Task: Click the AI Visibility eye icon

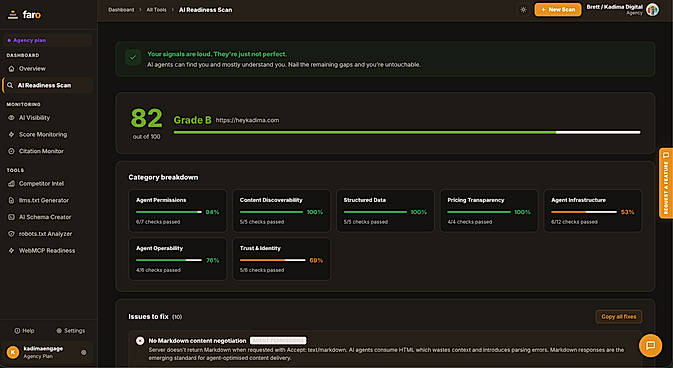Action: (x=12, y=118)
